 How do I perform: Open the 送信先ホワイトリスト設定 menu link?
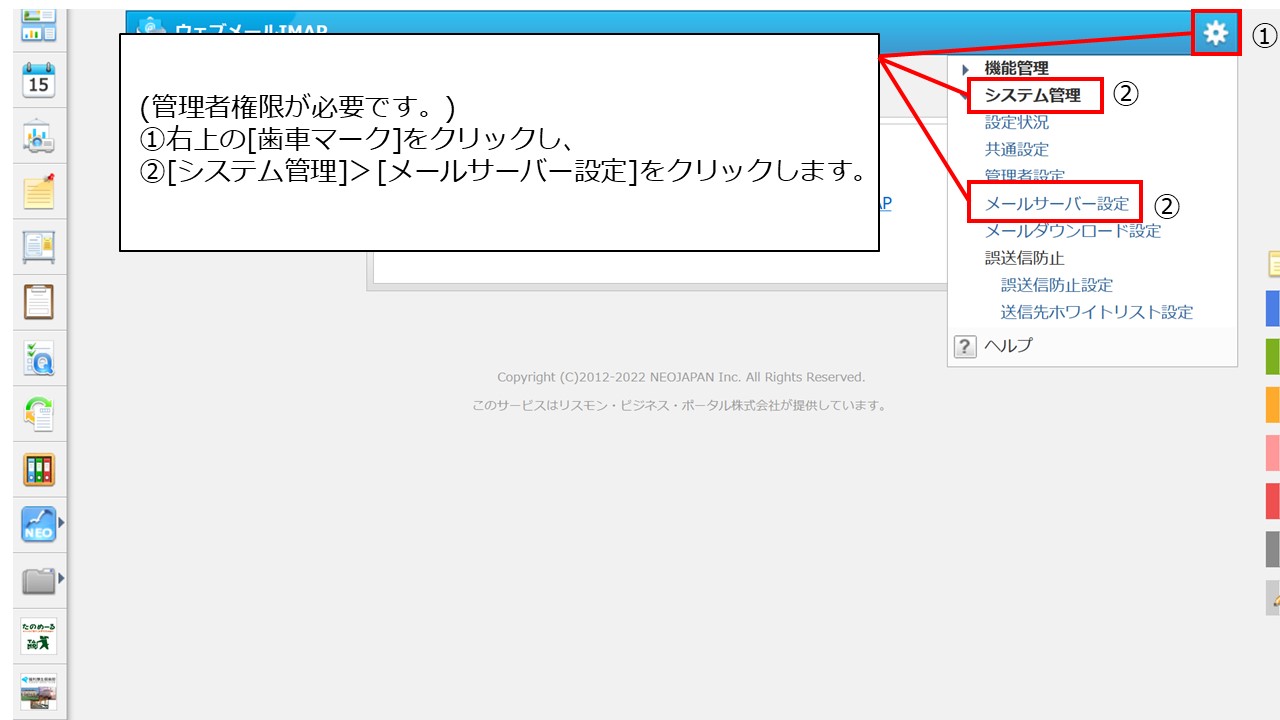[1097, 312]
